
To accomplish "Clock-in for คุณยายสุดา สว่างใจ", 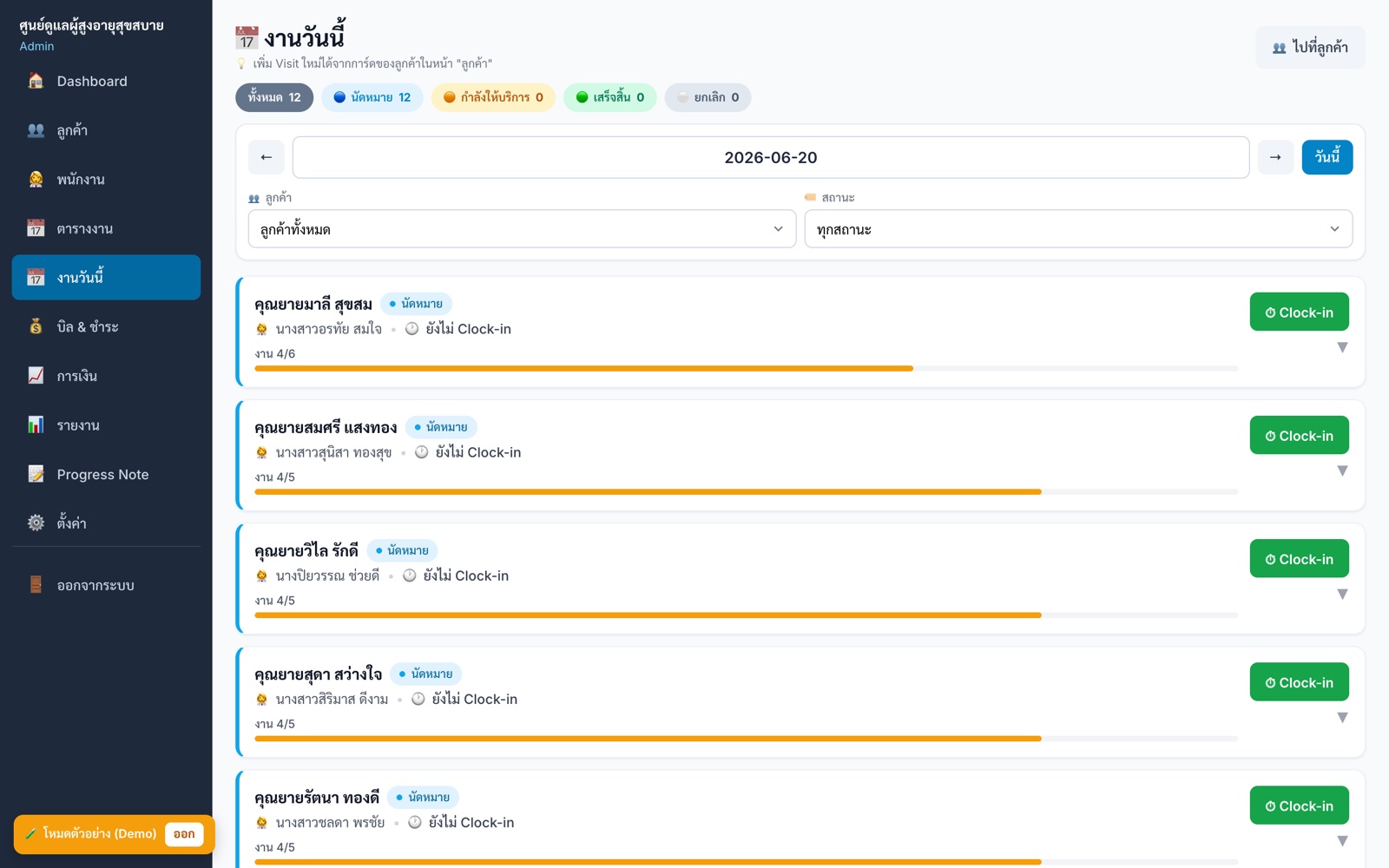I will (1299, 681).
